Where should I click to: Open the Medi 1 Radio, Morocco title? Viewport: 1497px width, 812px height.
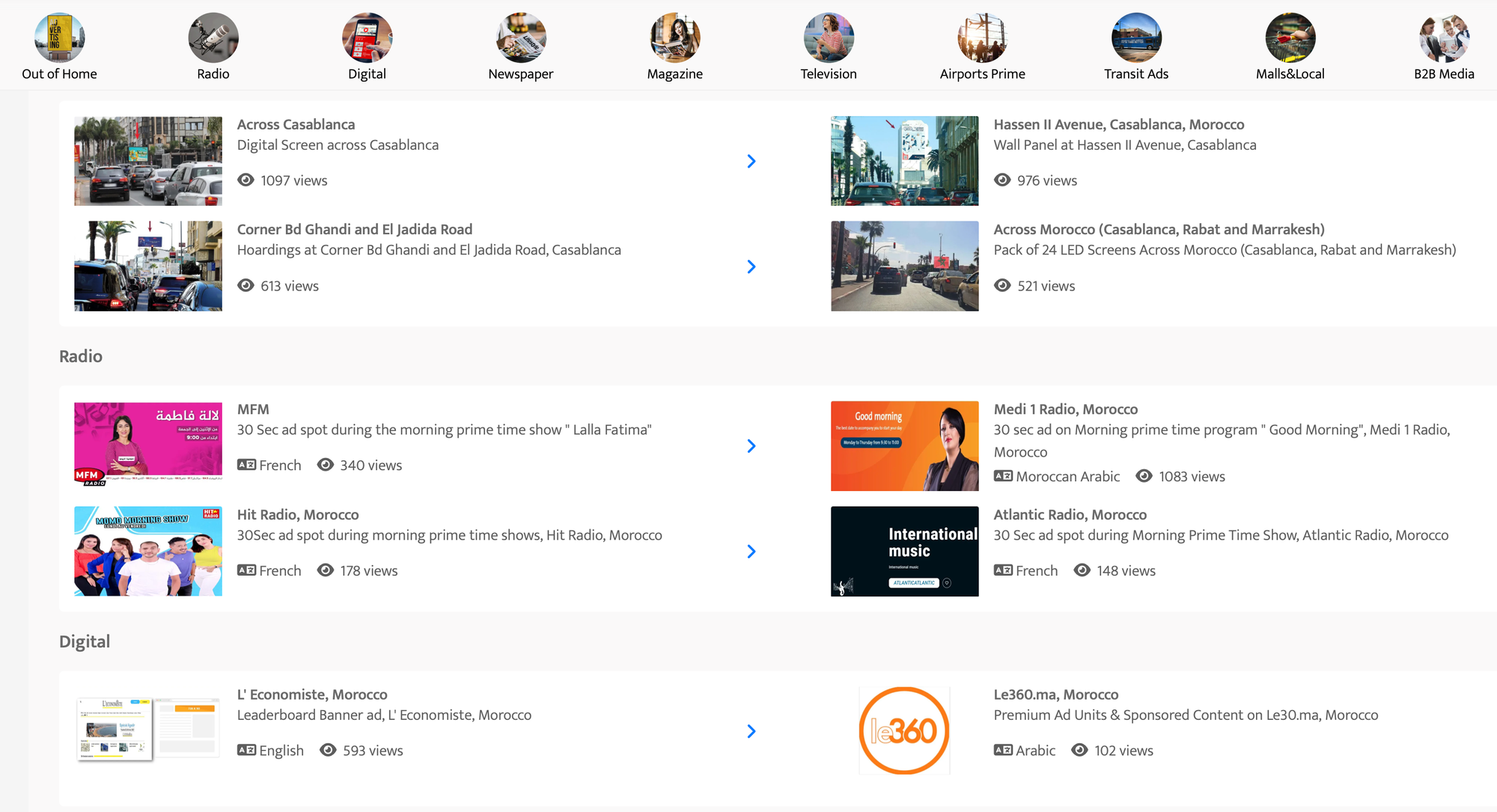[1066, 409]
